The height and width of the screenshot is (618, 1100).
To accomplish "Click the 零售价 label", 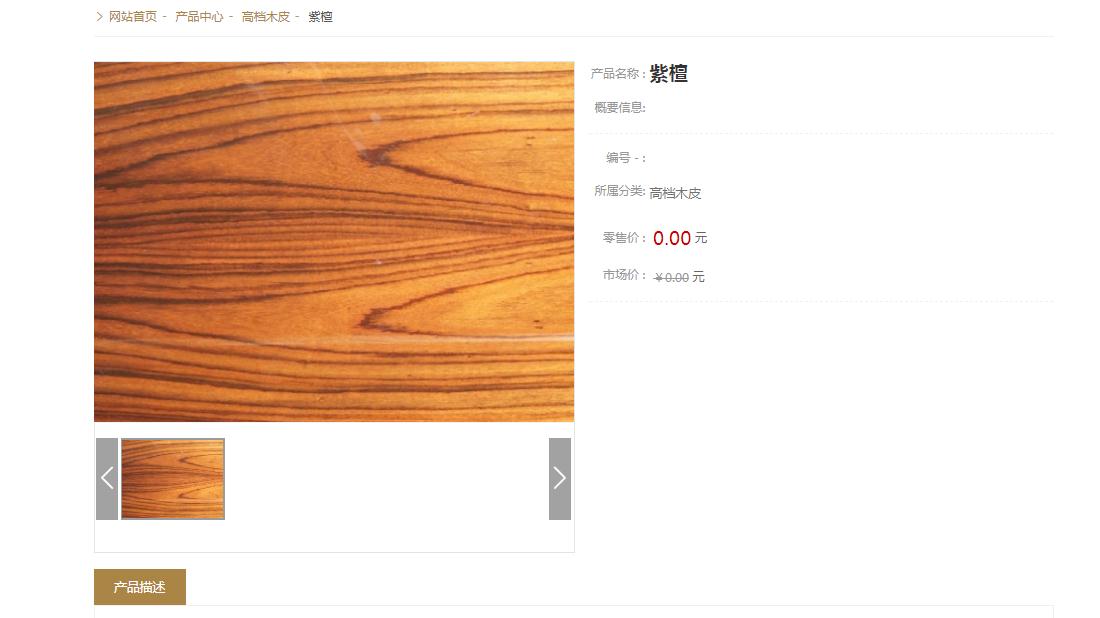I will pyautogui.click(x=624, y=238).
